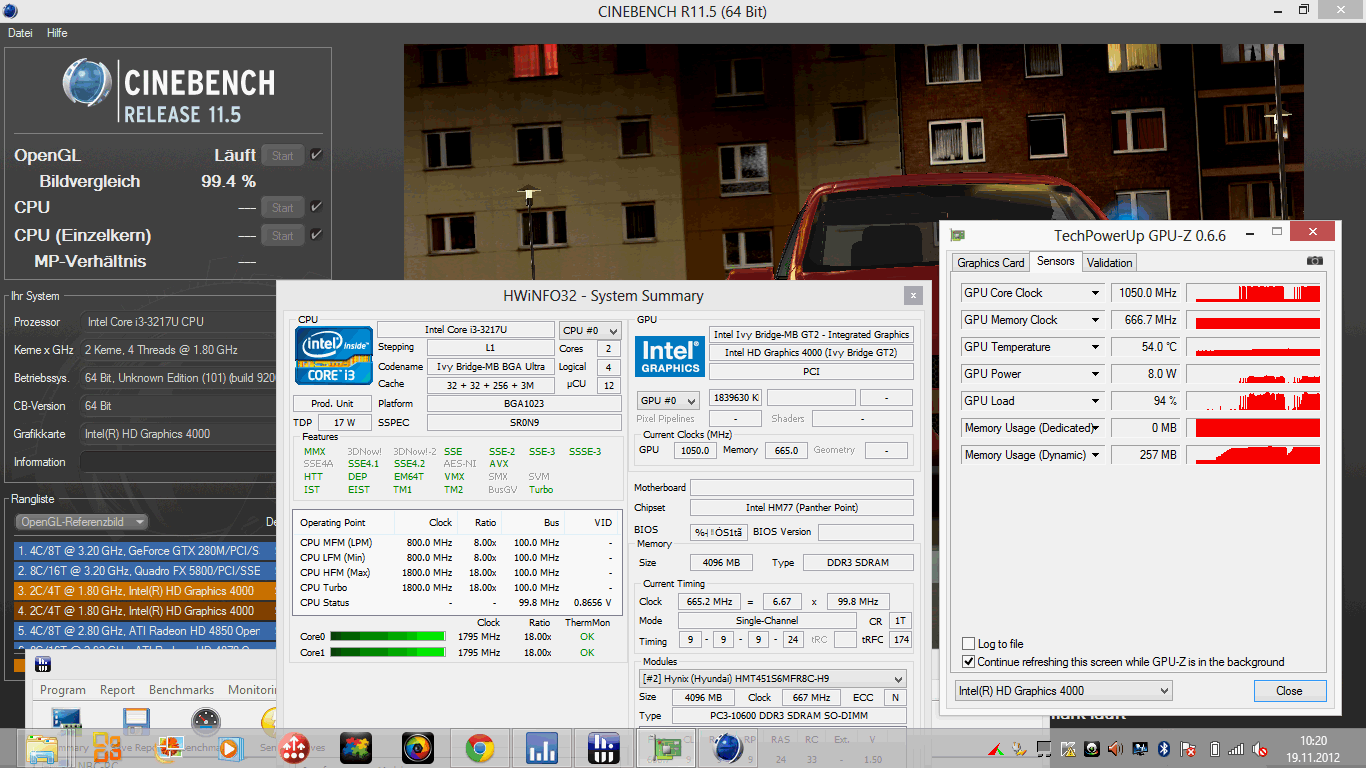Click the Close button in GPU-Z

pyautogui.click(x=1290, y=691)
